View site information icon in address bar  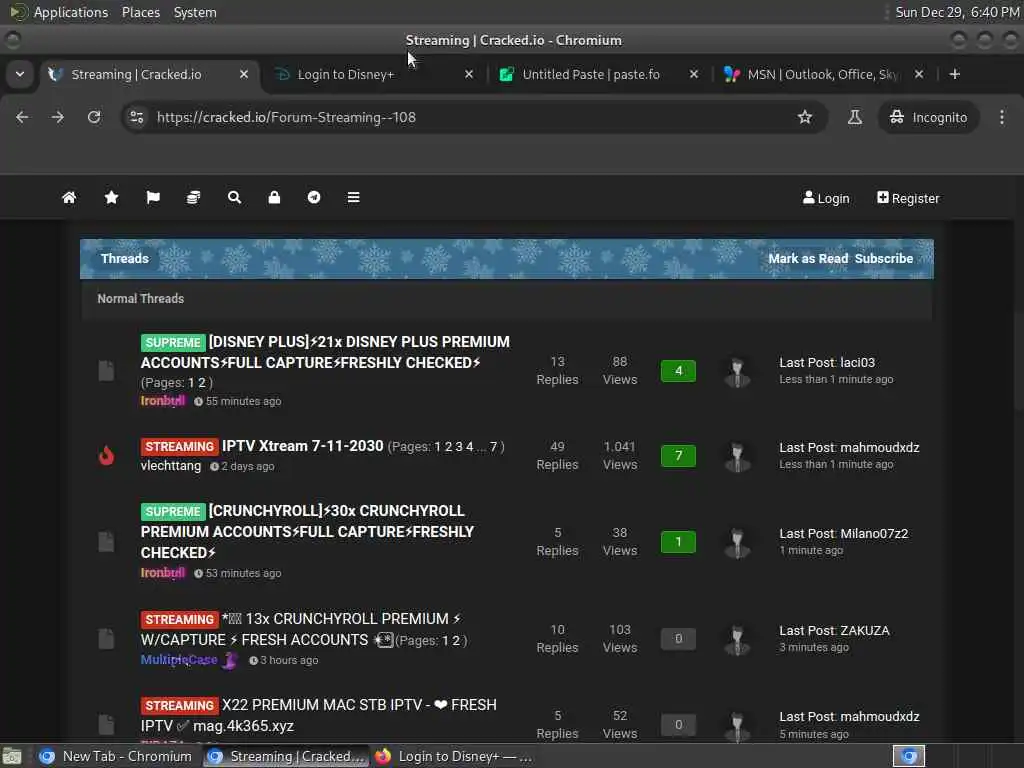(x=136, y=117)
